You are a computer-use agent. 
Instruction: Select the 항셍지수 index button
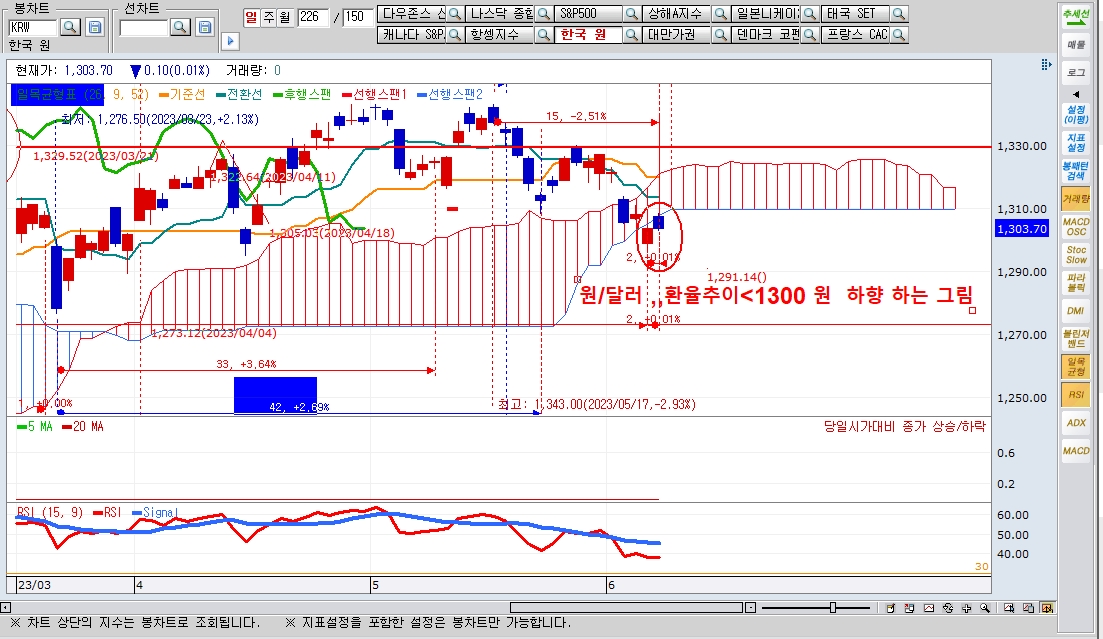[497, 35]
